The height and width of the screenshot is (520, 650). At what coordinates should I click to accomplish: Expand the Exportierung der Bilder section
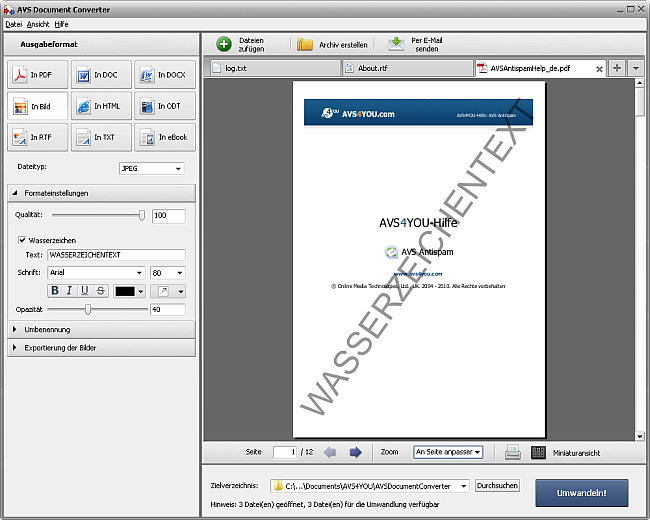click(101, 348)
